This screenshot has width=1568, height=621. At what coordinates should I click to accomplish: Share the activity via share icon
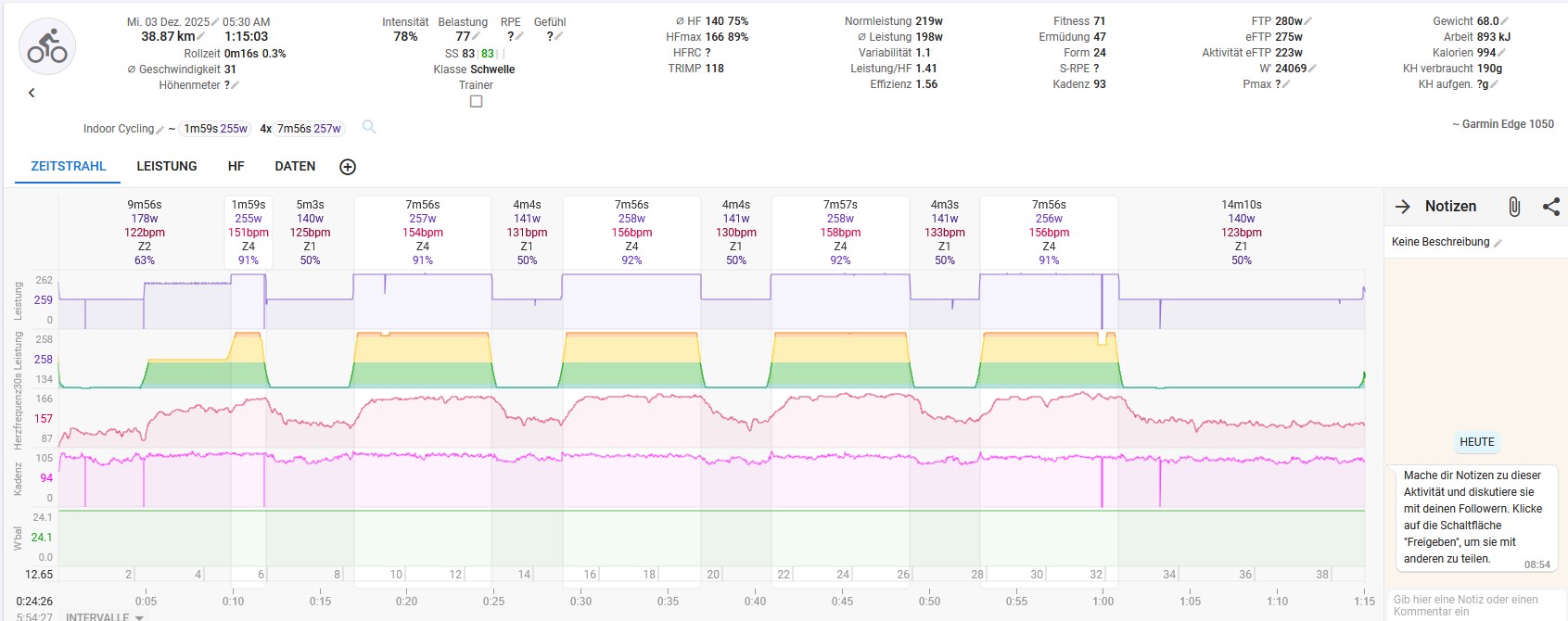point(1551,207)
